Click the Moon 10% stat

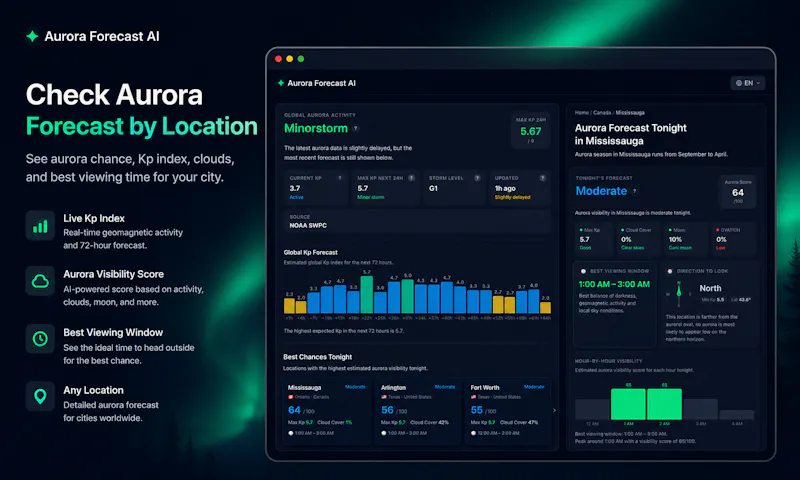[x=686, y=238]
